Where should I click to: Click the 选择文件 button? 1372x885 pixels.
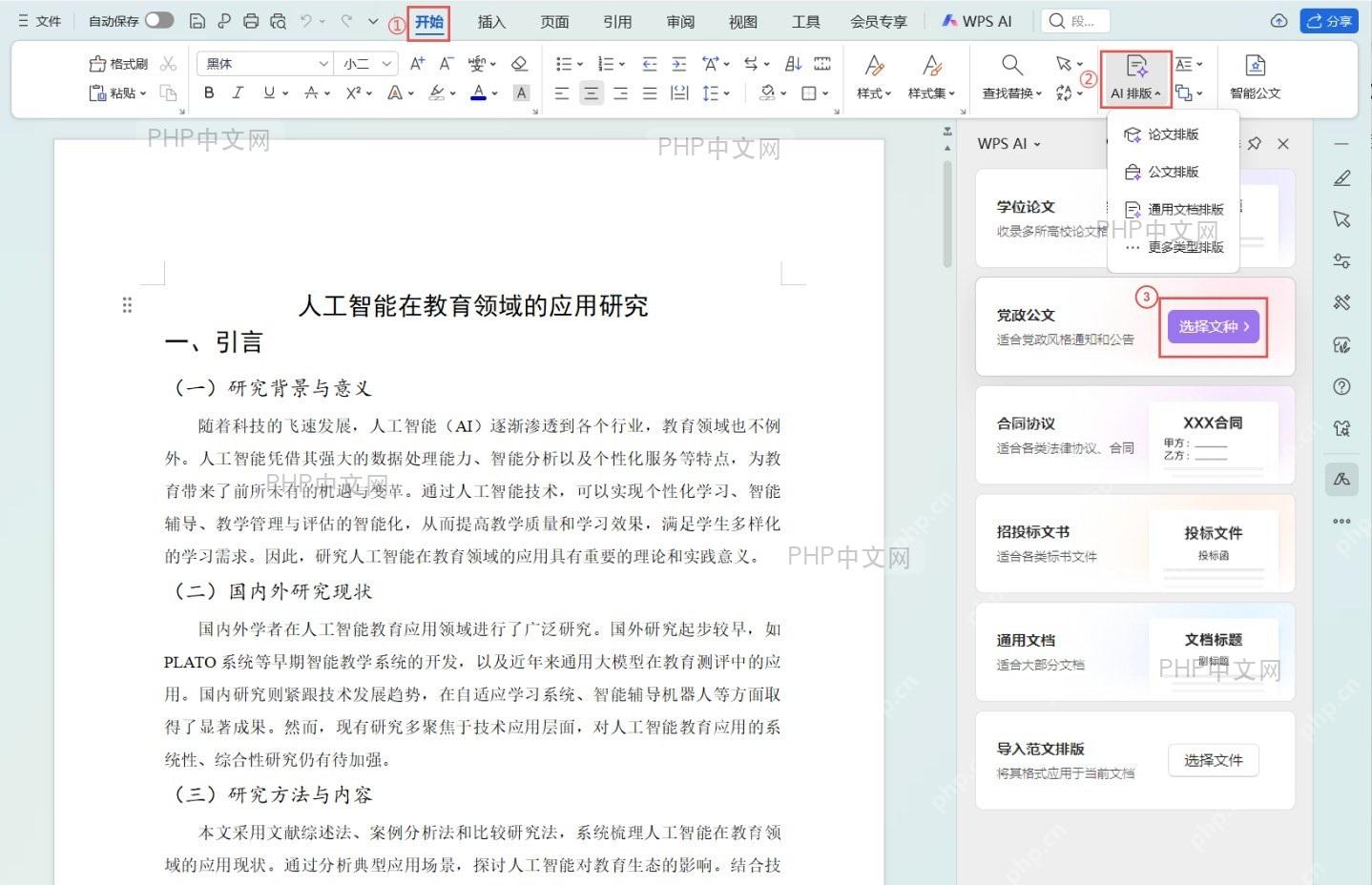pos(1214,760)
